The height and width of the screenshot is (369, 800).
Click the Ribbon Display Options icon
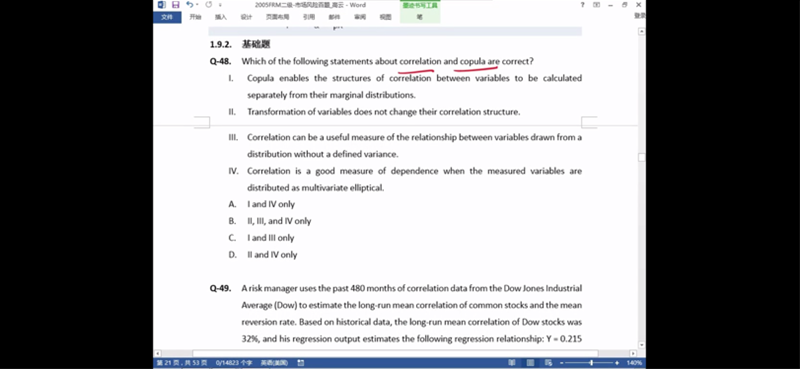tap(596, 5)
